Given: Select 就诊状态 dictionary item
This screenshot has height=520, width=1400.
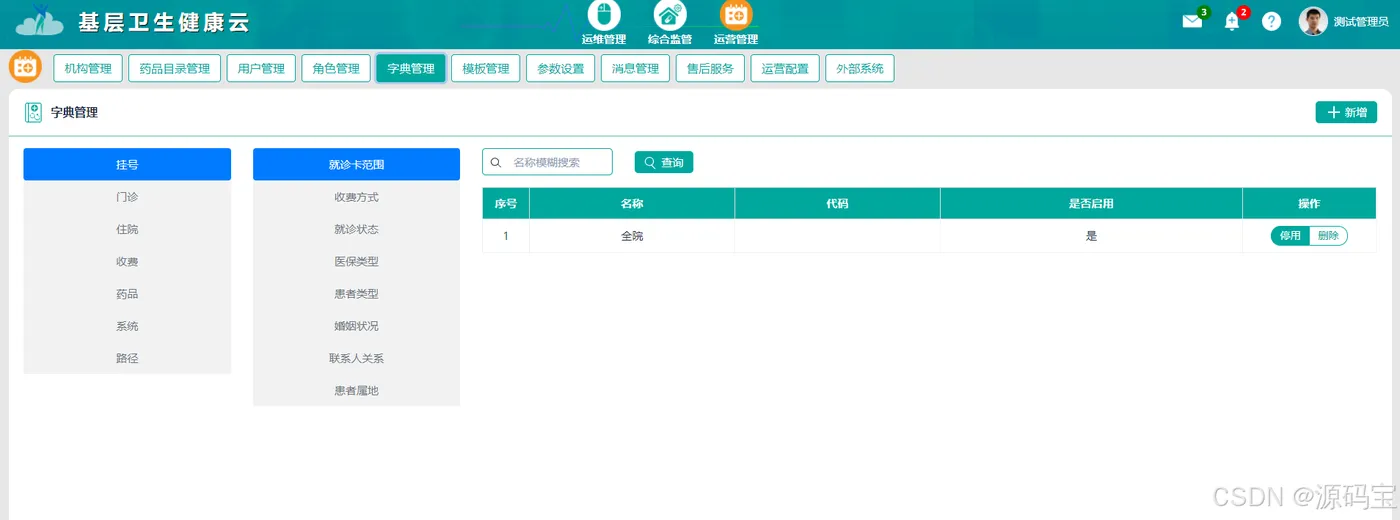Looking at the screenshot, I should [356, 229].
